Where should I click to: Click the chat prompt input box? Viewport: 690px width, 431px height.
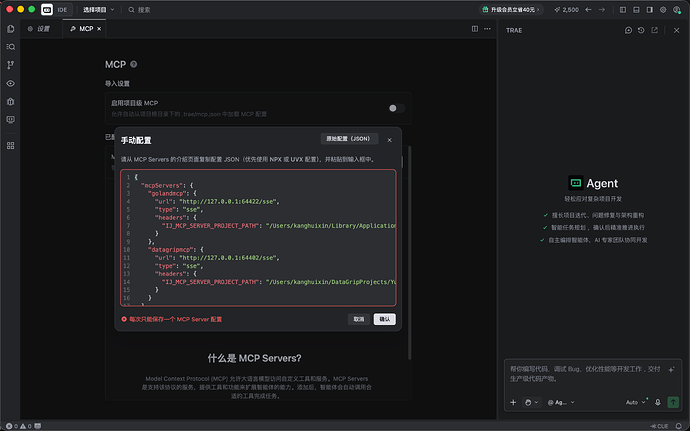click(x=585, y=374)
